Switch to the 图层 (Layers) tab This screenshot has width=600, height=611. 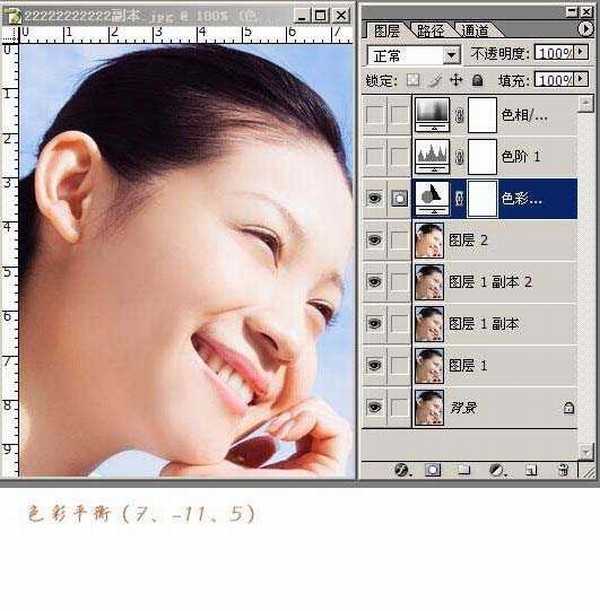(x=386, y=30)
